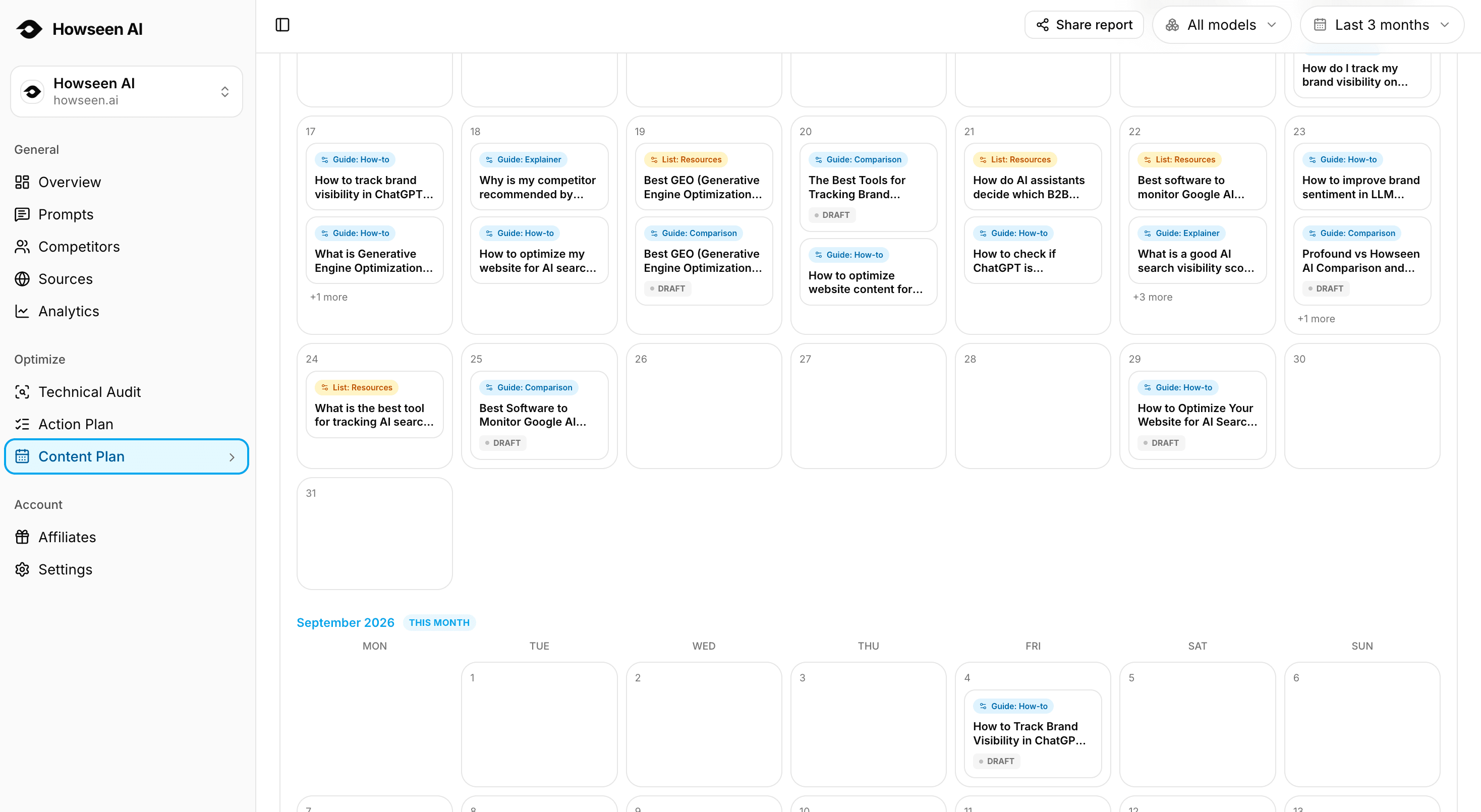Click the Technical Audit scan icon
This screenshot has height=812, width=1481.
click(22, 392)
